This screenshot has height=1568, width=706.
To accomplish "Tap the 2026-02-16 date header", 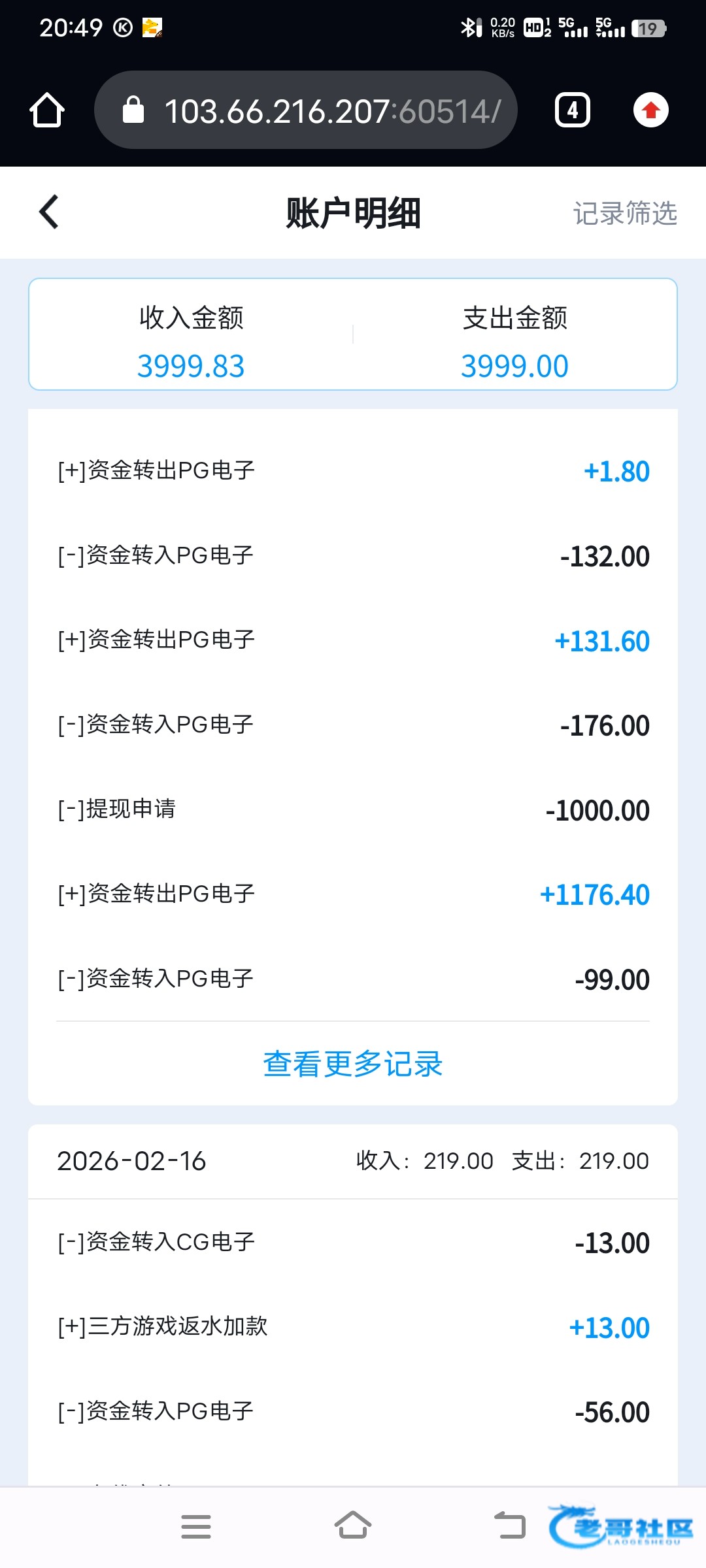I will point(131,1161).
